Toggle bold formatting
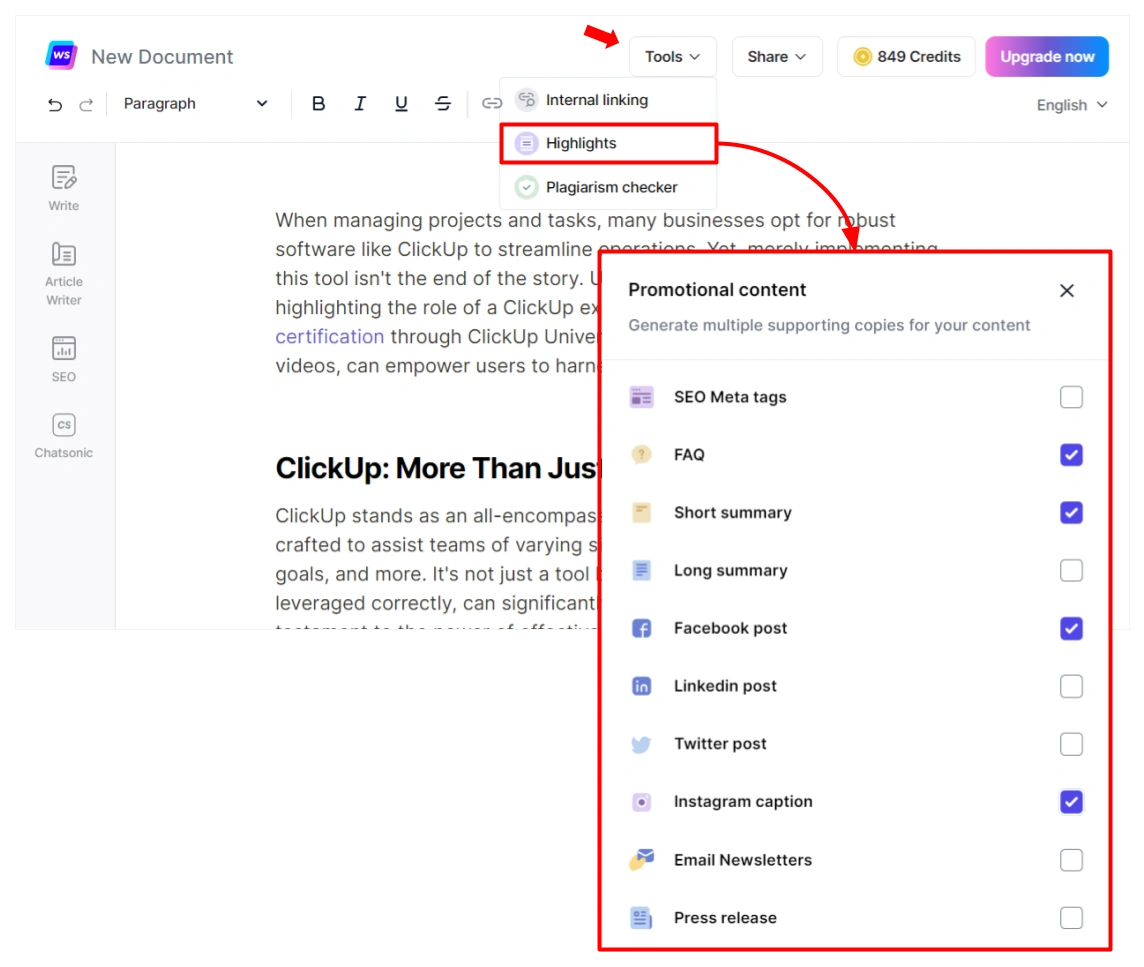The width and height of the screenshot is (1144, 967). point(318,104)
